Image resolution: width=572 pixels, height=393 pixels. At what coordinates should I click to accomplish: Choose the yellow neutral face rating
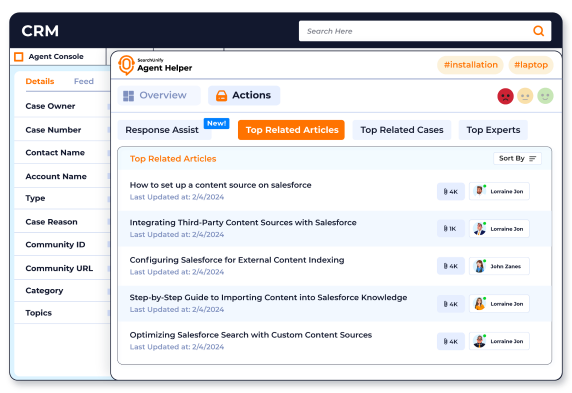525,96
